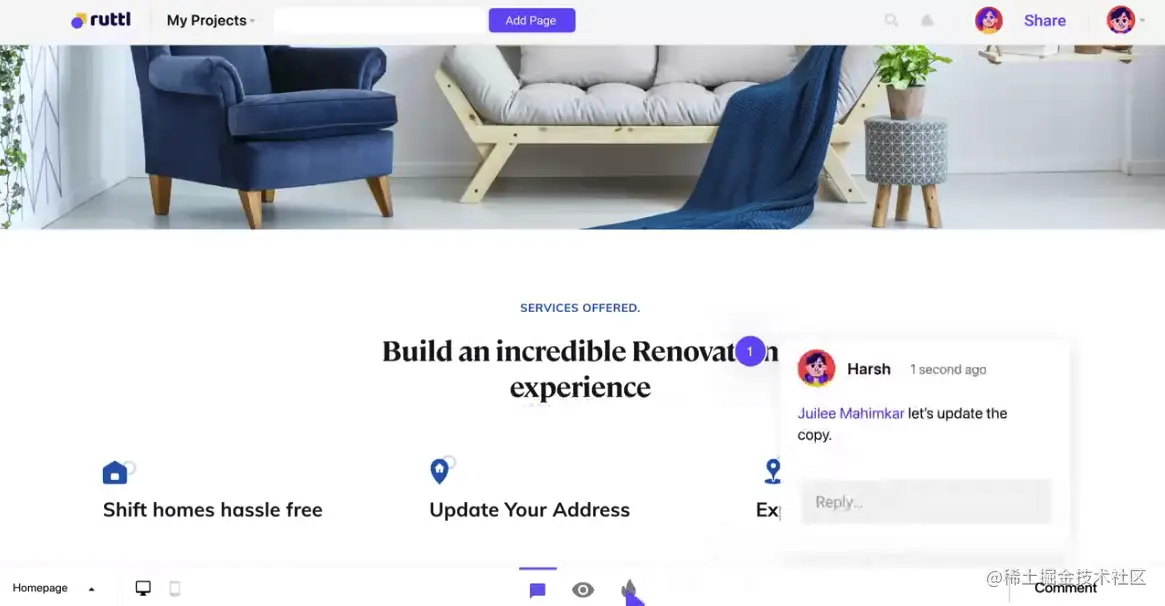Click the Share link
Viewport: 1165px width, 606px height.
[x=1045, y=21]
